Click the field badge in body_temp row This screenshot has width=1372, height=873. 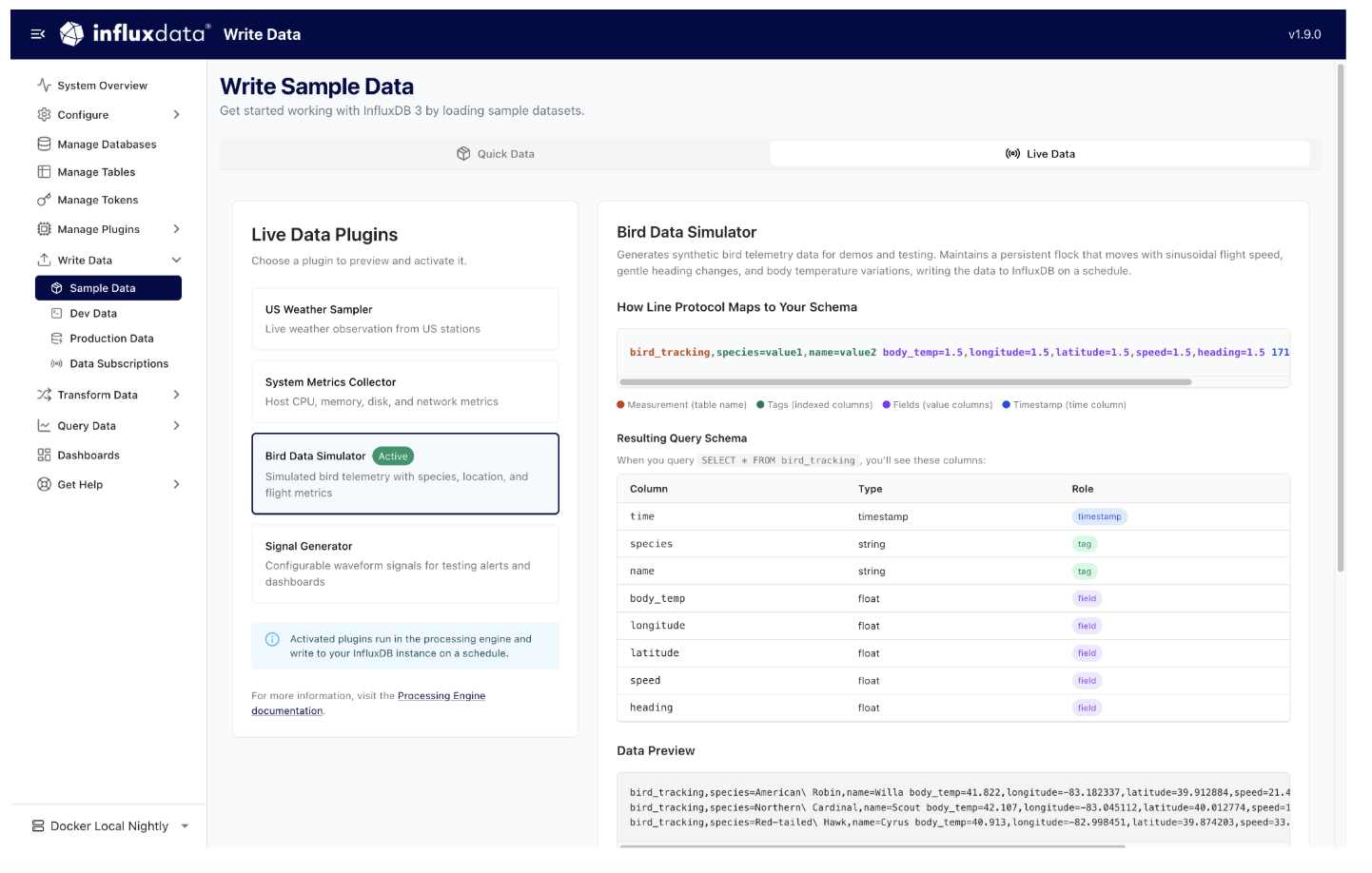point(1087,598)
